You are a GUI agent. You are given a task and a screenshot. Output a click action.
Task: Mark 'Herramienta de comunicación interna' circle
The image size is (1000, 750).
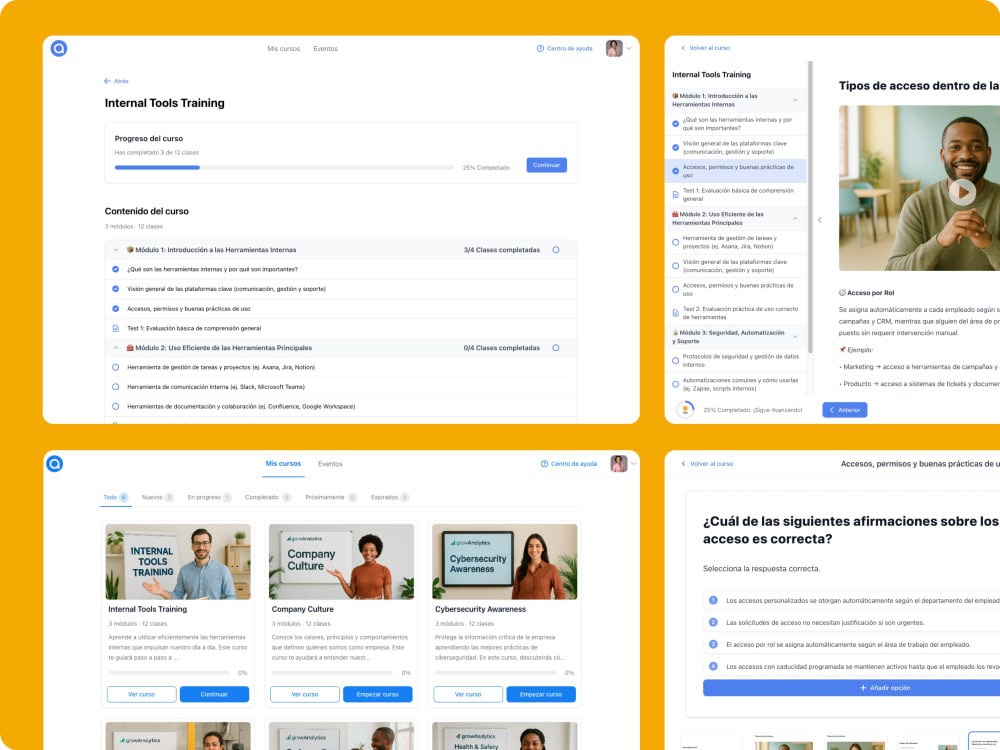click(x=115, y=387)
